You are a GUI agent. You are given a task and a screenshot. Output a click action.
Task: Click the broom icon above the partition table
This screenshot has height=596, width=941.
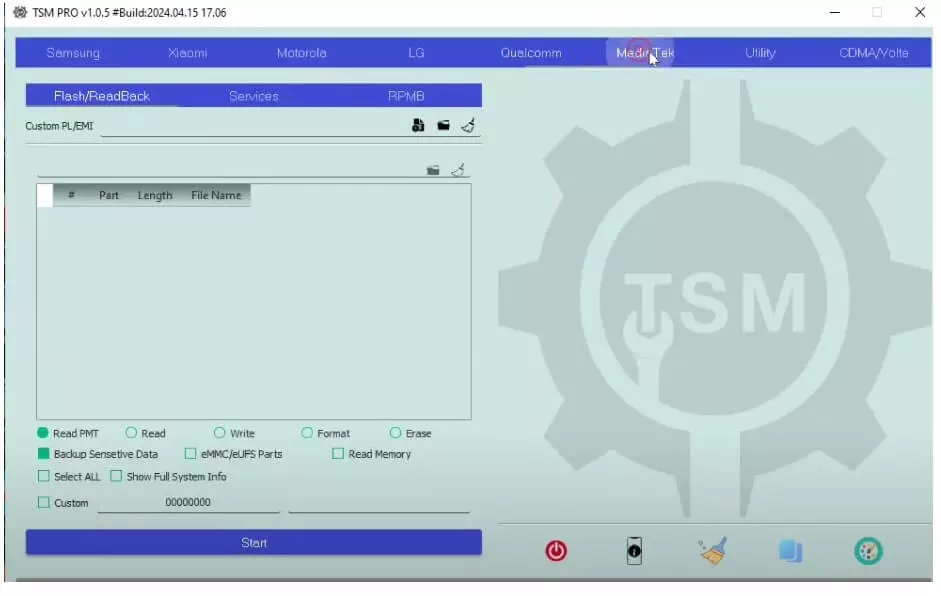point(458,169)
